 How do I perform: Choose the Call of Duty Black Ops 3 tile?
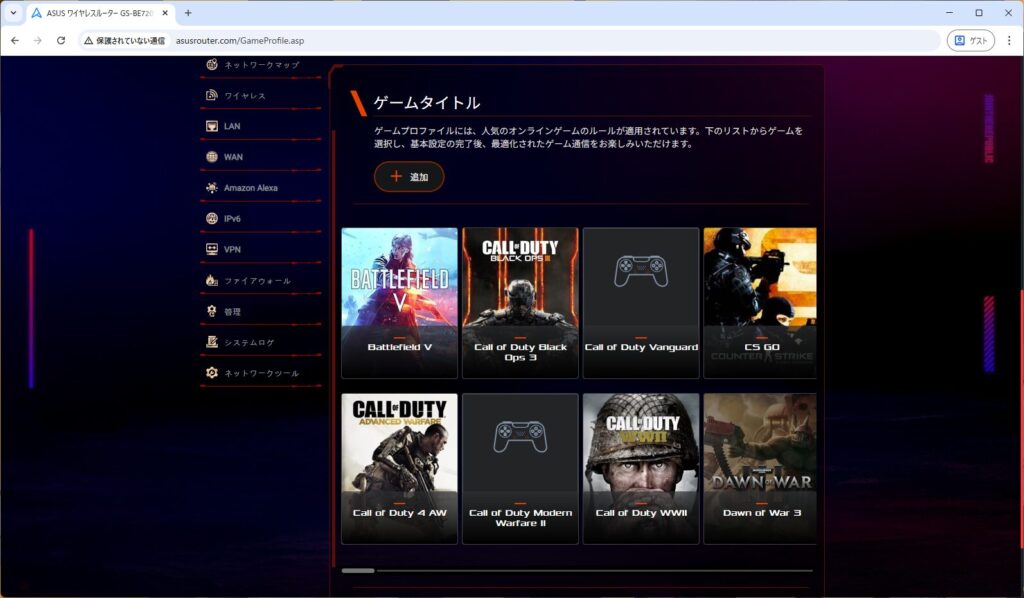point(520,303)
